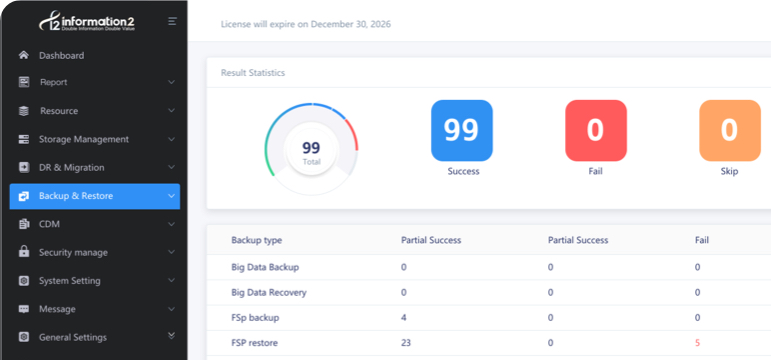
Task: Click the Report chart icon in sidebar
Action: pos(24,82)
